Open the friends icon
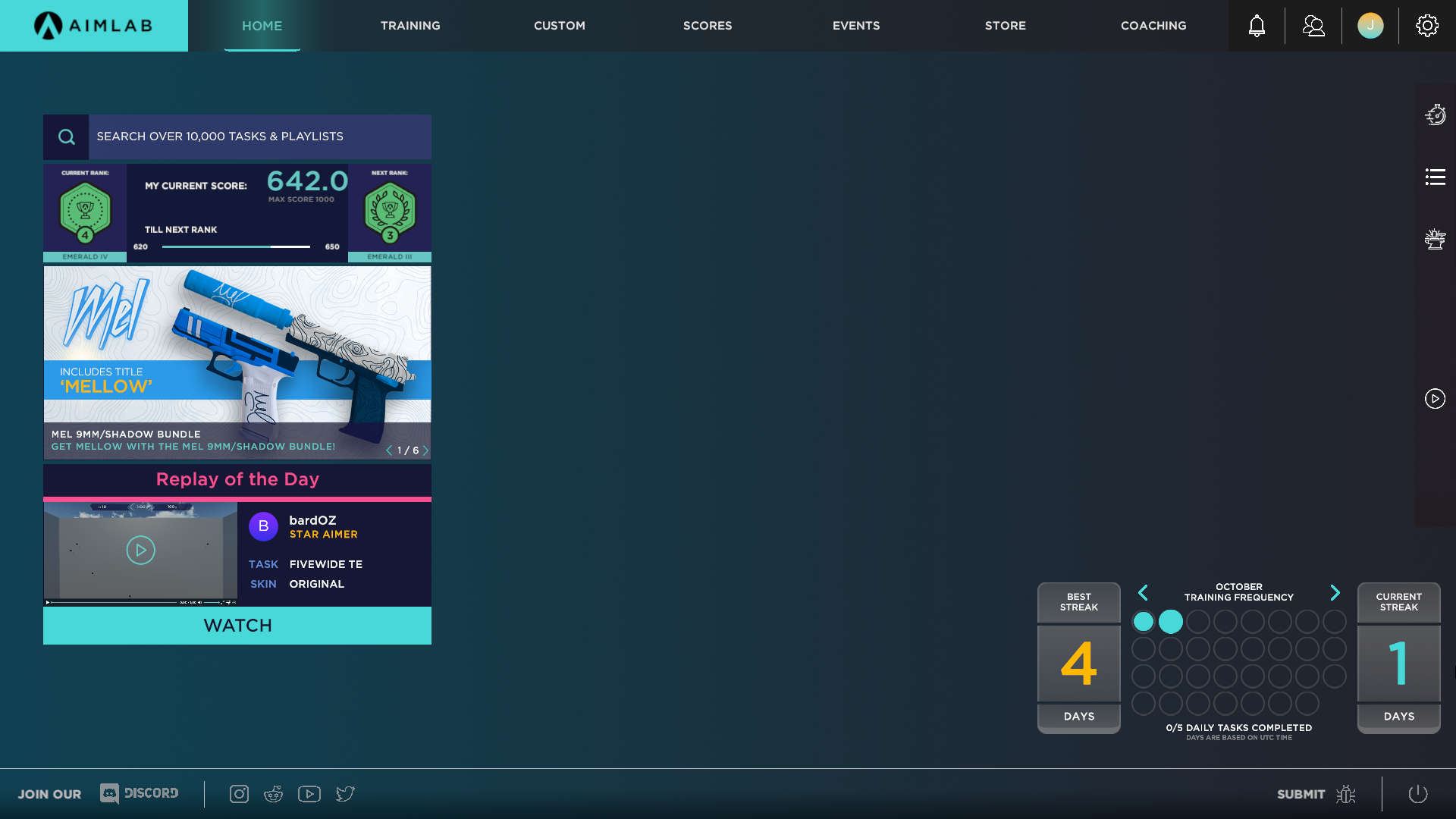Viewport: 1456px width, 819px height. (1313, 26)
